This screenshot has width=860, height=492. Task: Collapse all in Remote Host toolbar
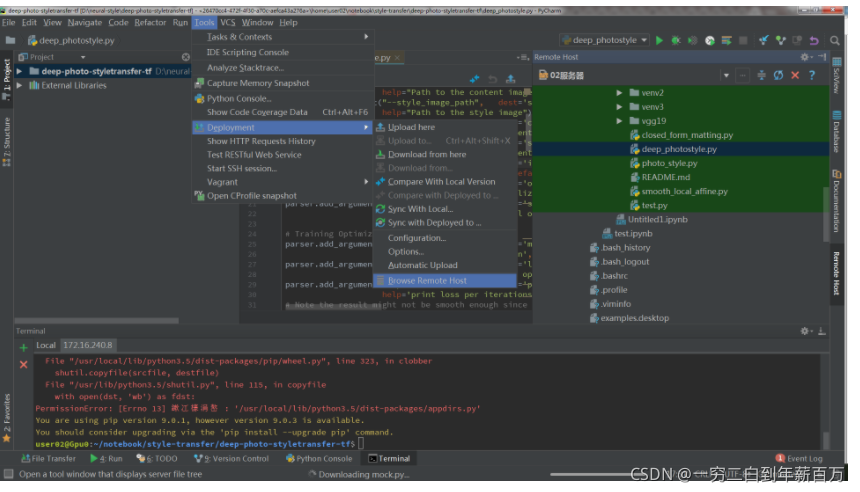point(761,75)
